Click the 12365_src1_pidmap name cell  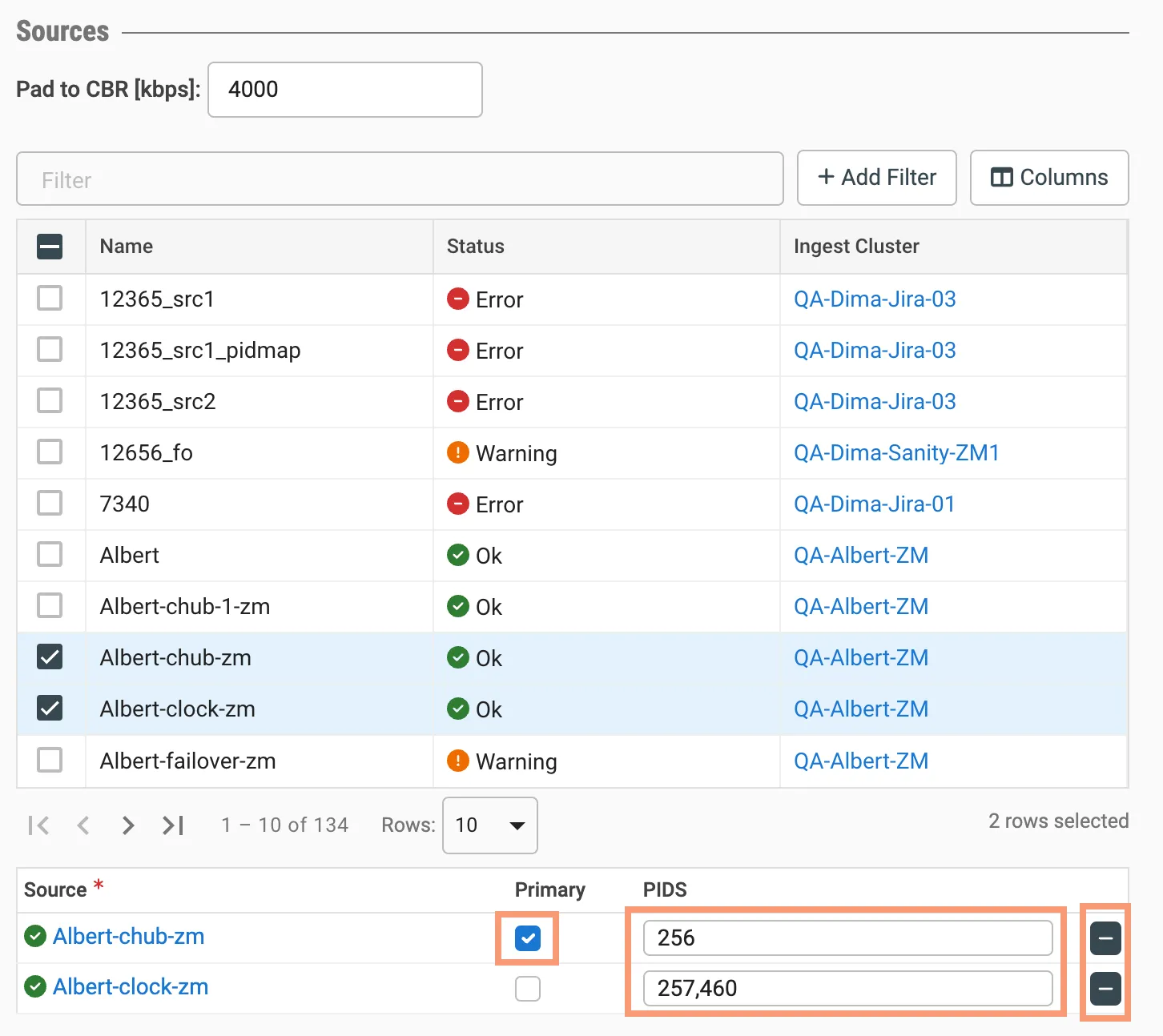[260, 351]
